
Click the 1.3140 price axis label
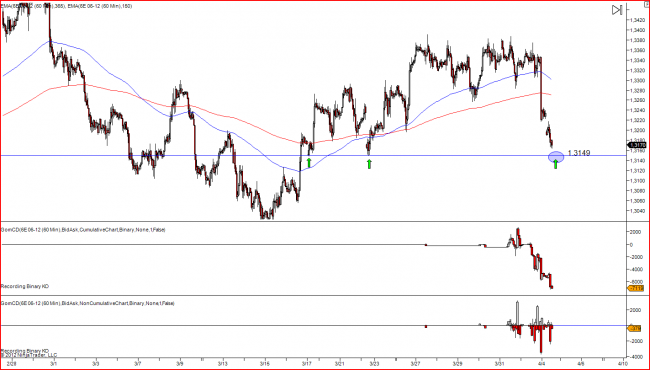pyautogui.click(x=638, y=160)
